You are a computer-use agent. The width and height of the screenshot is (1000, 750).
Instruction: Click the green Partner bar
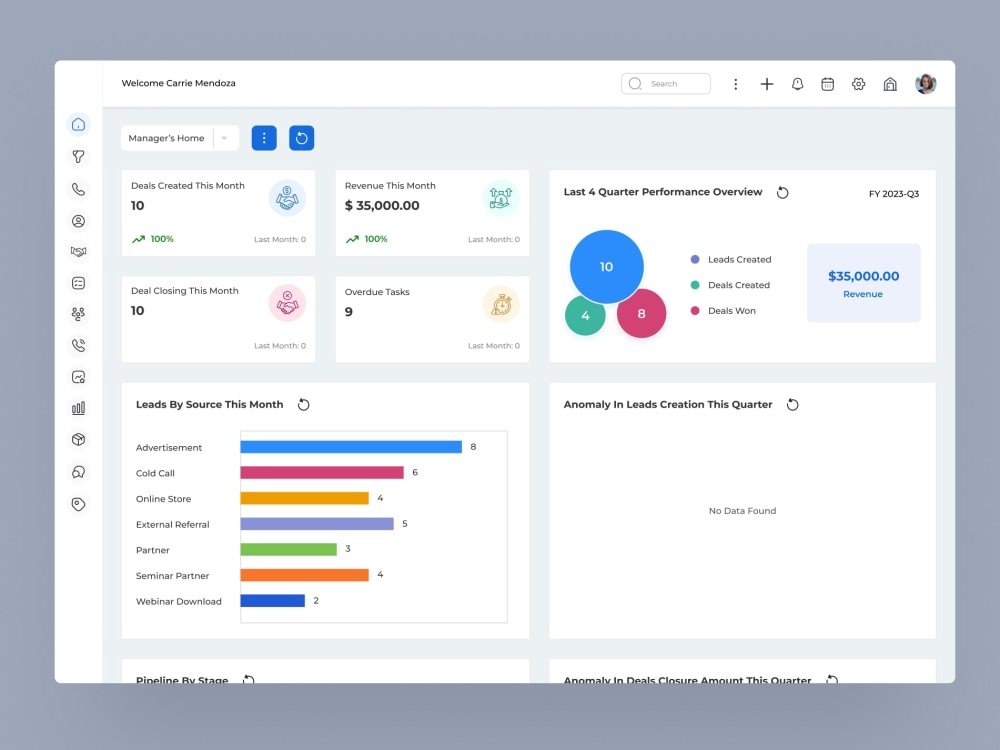click(x=288, y=549)
